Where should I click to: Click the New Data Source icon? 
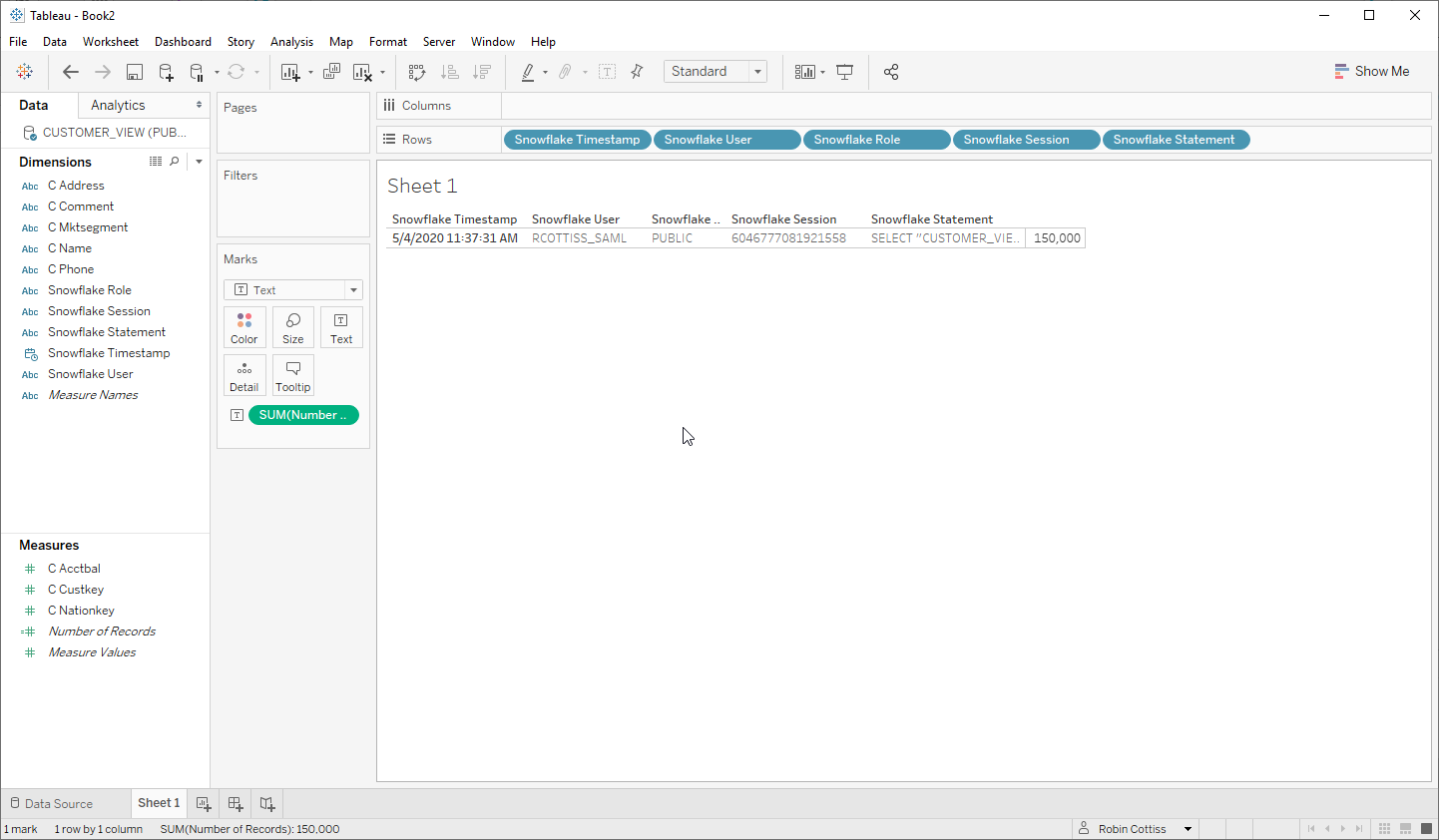(x=166, y=72)
